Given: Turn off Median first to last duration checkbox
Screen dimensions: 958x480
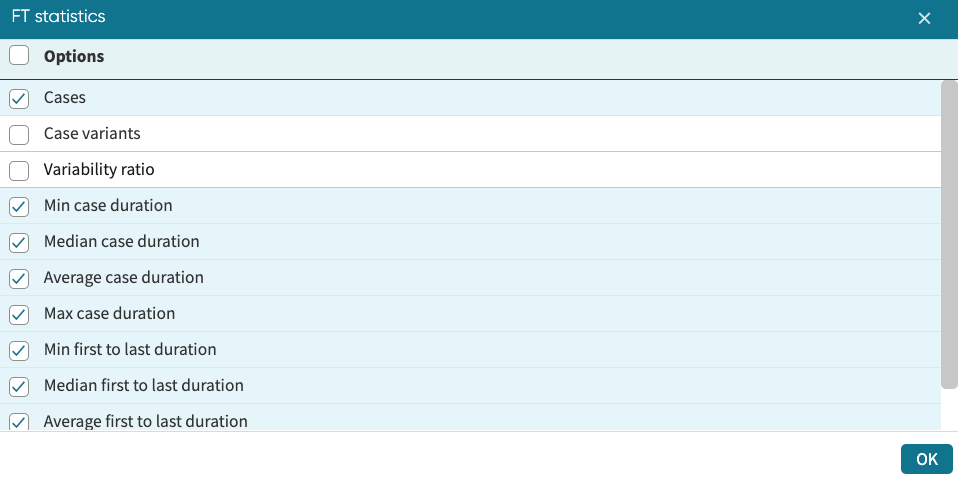Looking at the screenshot, I should coord(19,386).
